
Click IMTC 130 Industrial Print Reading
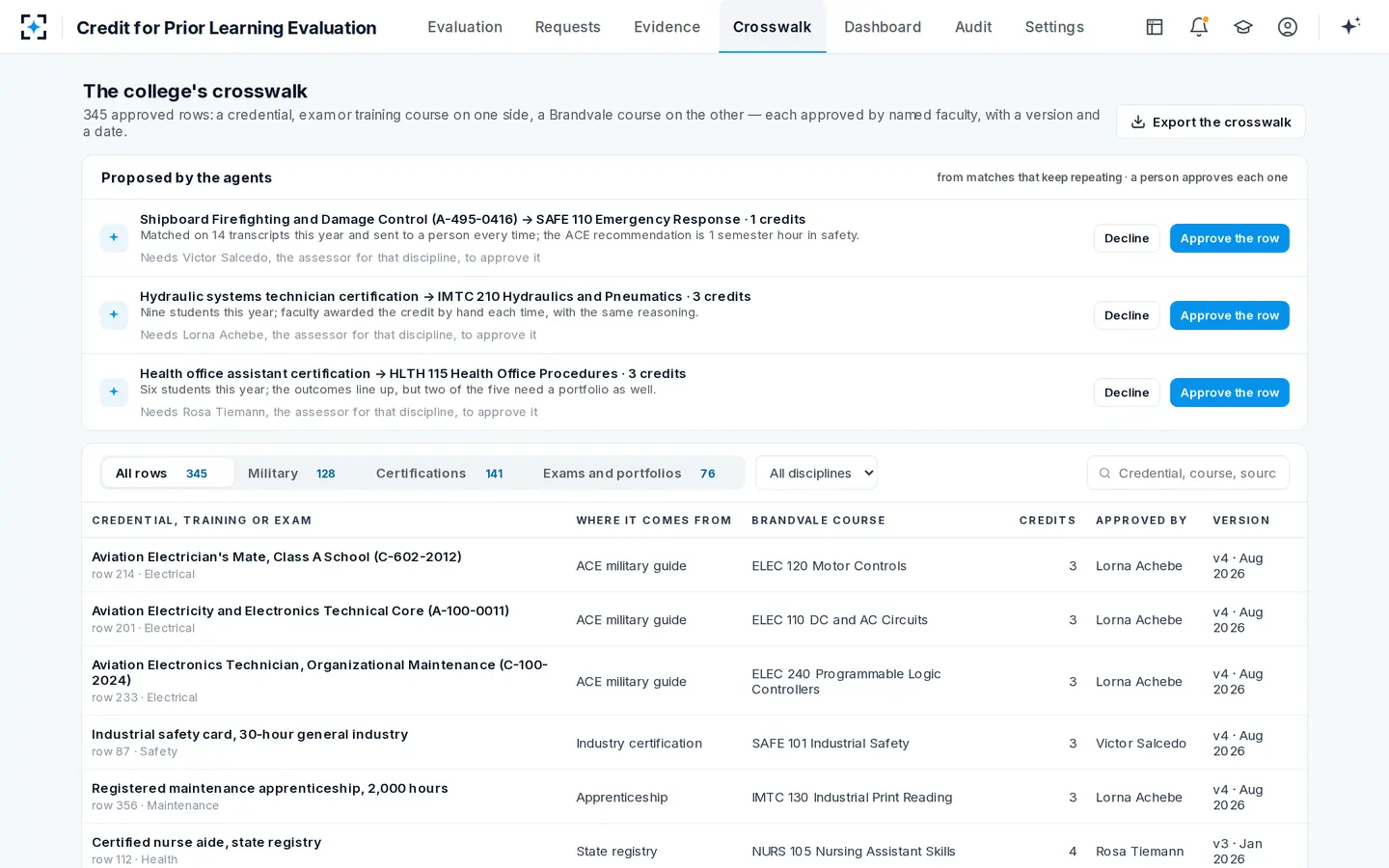coord(852,798)
